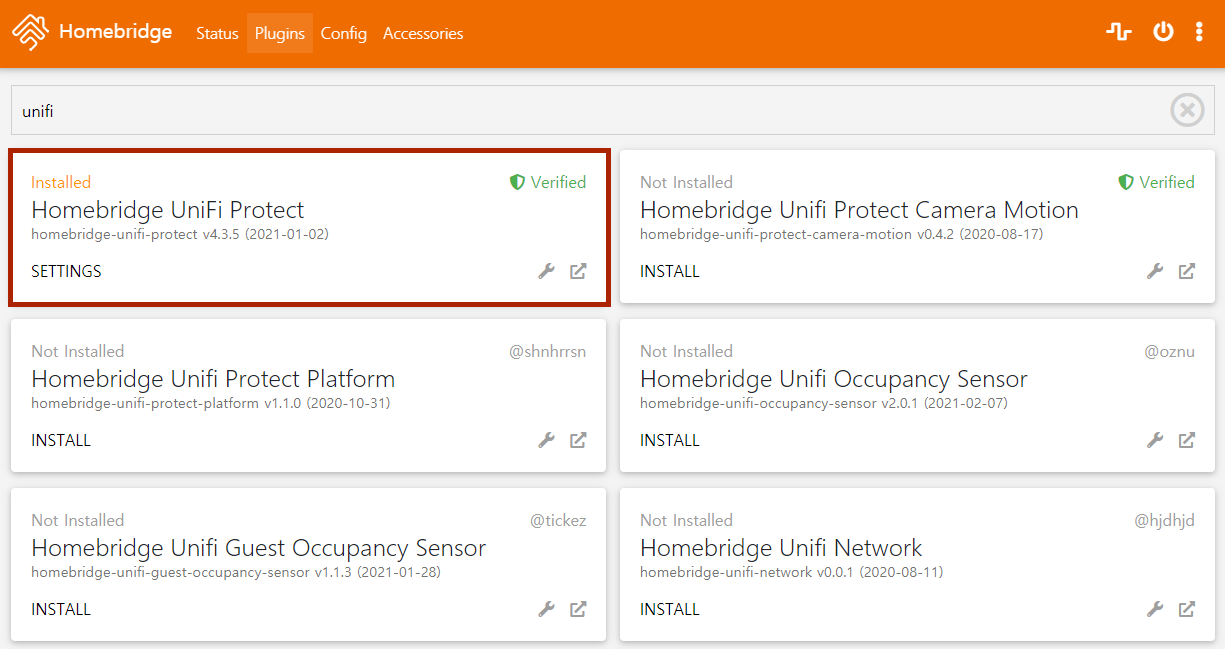
Task: Click the Homebridge Unifi Protect Camera Motion title
Action: pos(859,210)
